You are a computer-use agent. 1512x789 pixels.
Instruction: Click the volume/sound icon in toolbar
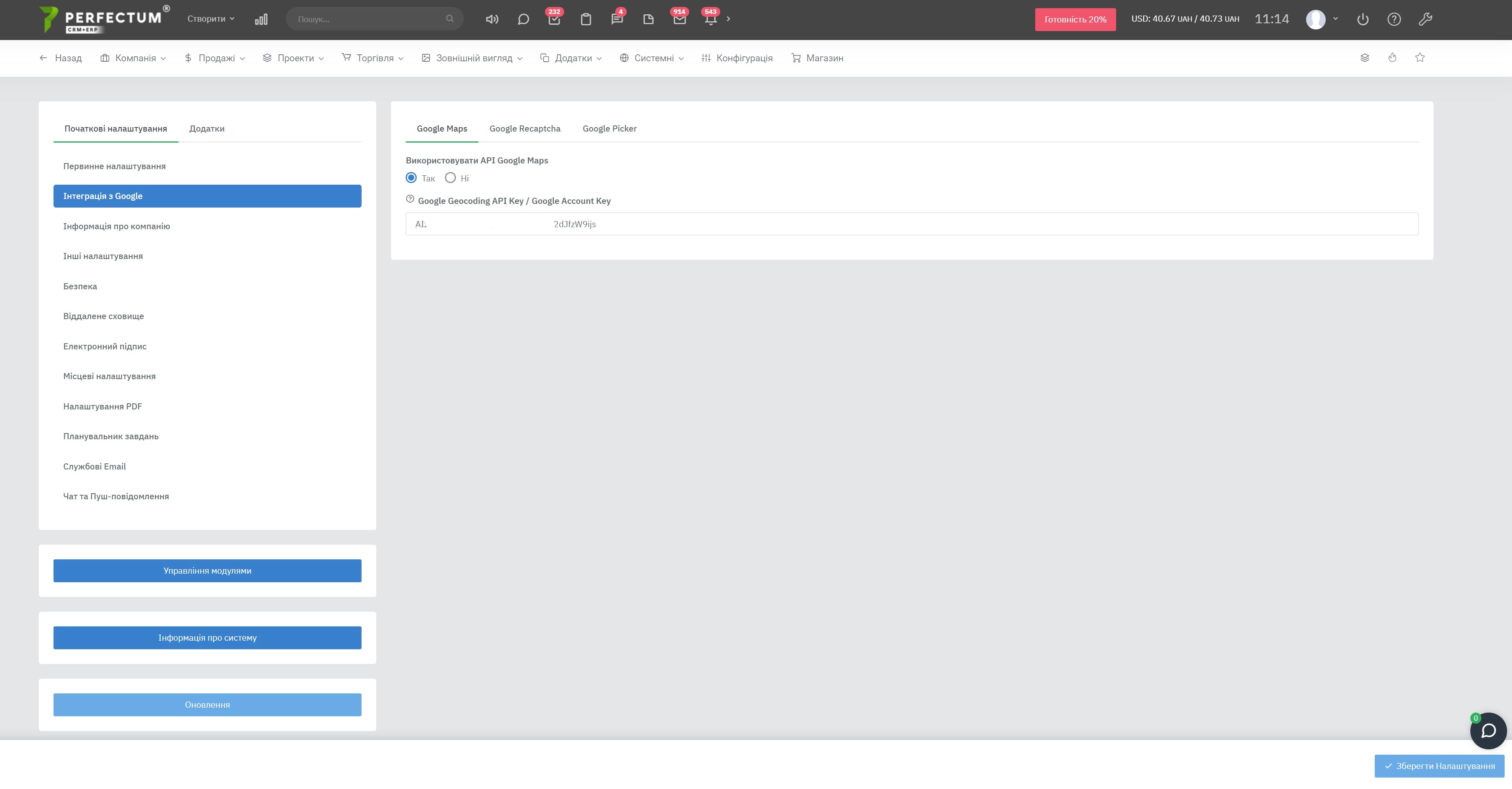coord(492,19)
